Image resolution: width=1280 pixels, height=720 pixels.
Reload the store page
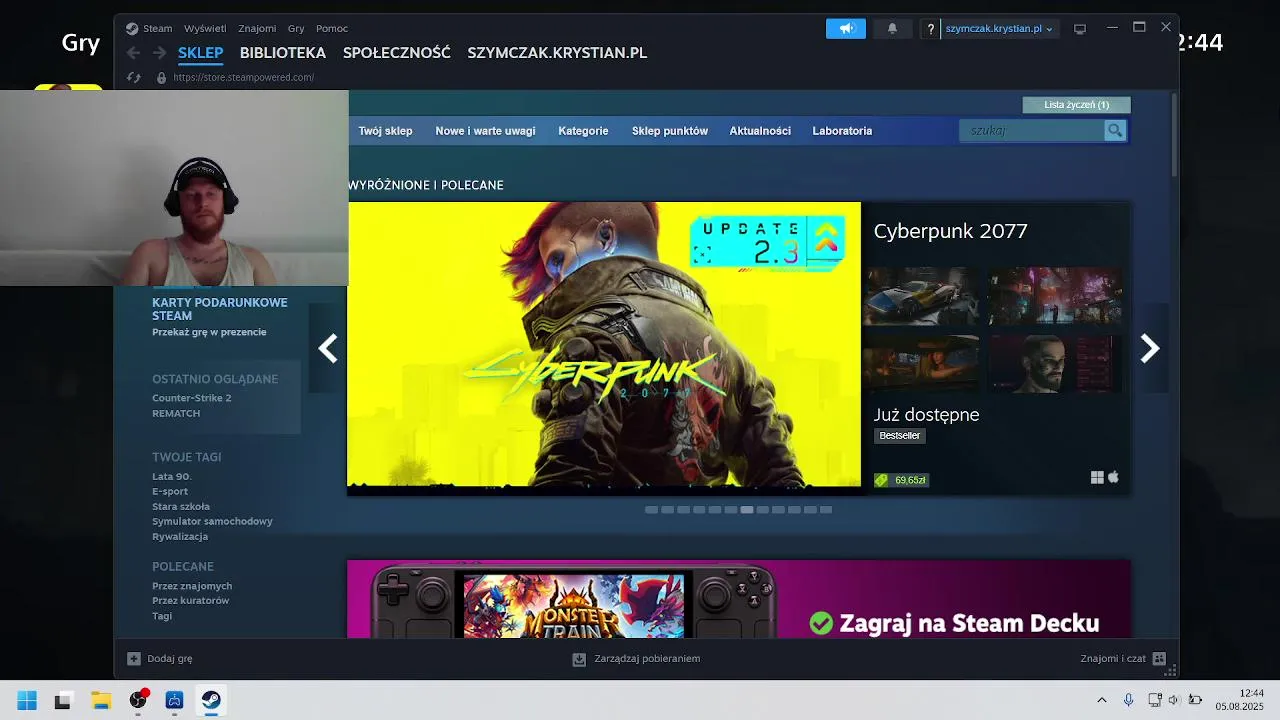click(x=134, y=77)
